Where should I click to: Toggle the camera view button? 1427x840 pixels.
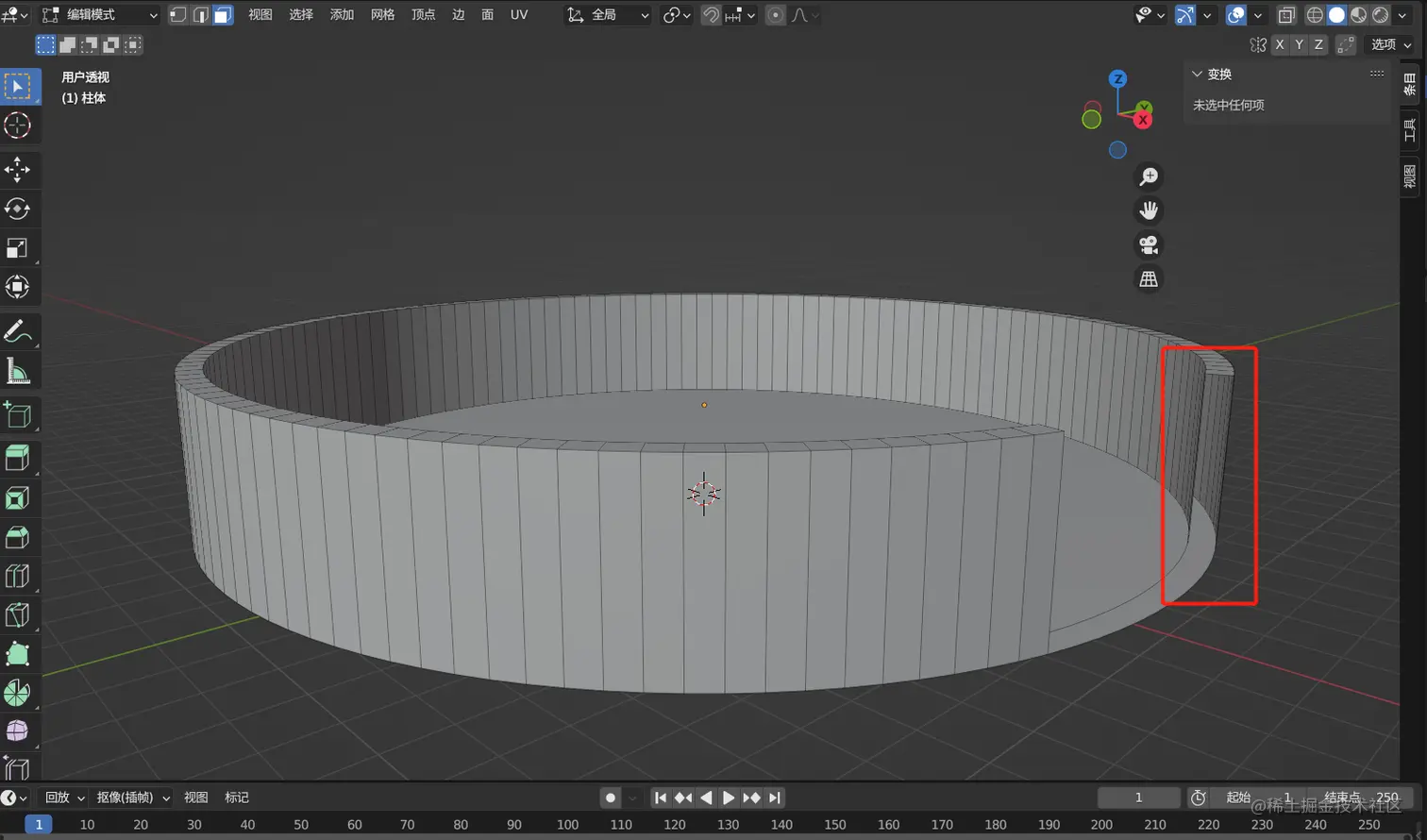click(x=1149, y=244)
